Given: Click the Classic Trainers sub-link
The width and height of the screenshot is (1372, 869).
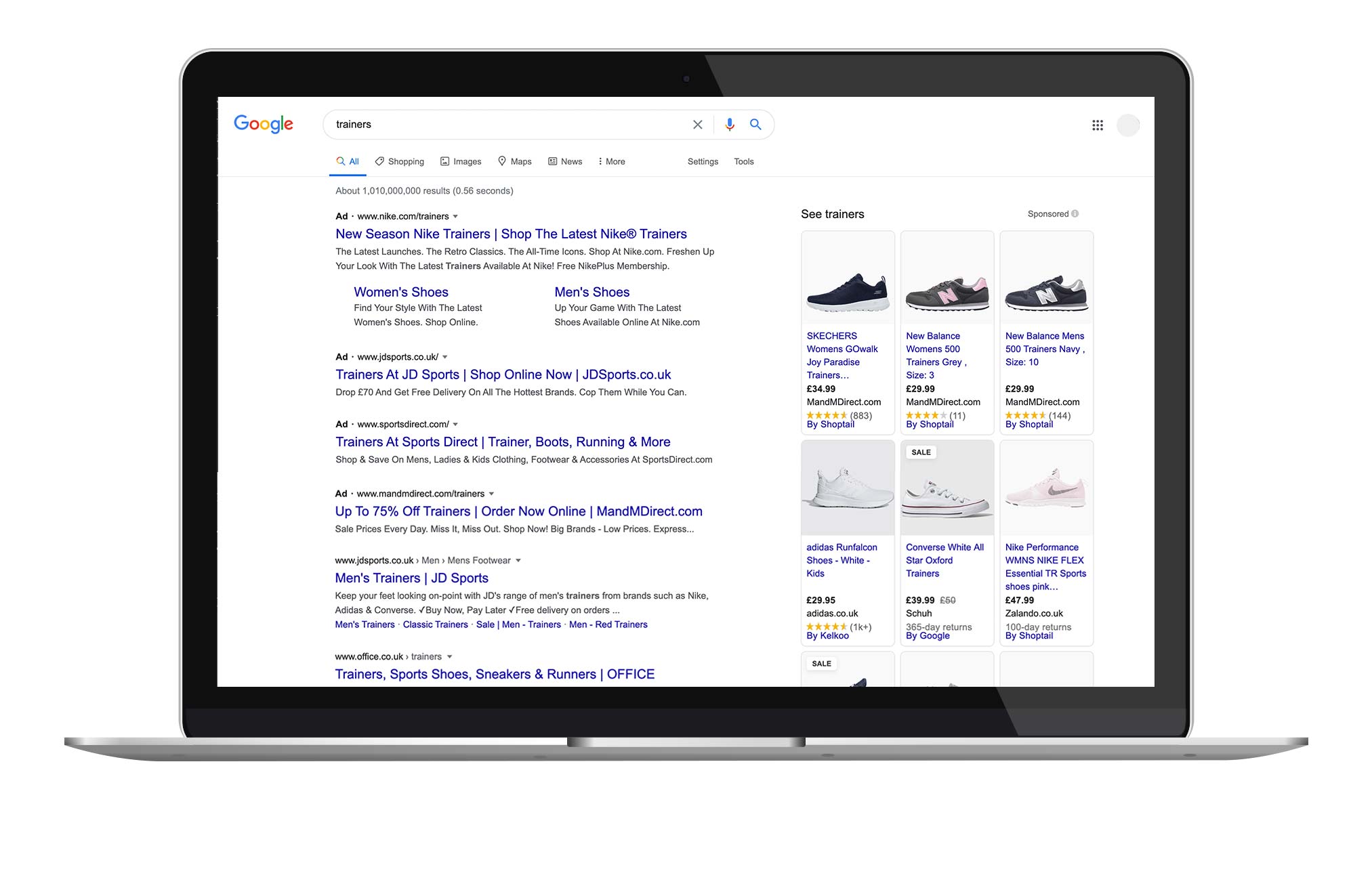Looking at the screenshot, I should 435,624.
